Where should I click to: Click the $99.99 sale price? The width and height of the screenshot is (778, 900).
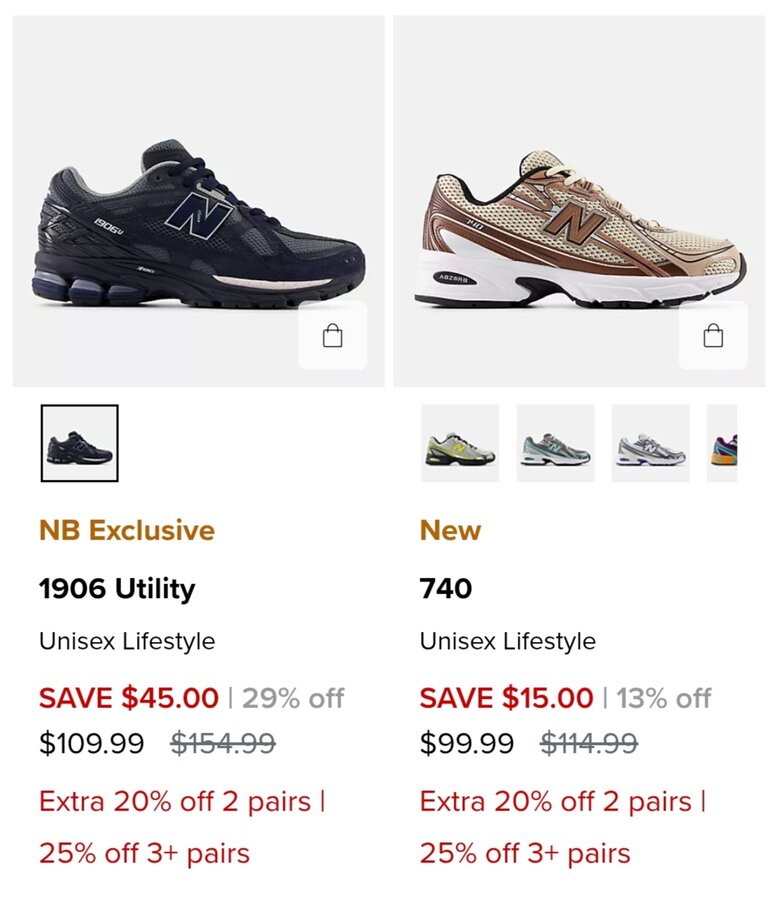coord(467,743)
